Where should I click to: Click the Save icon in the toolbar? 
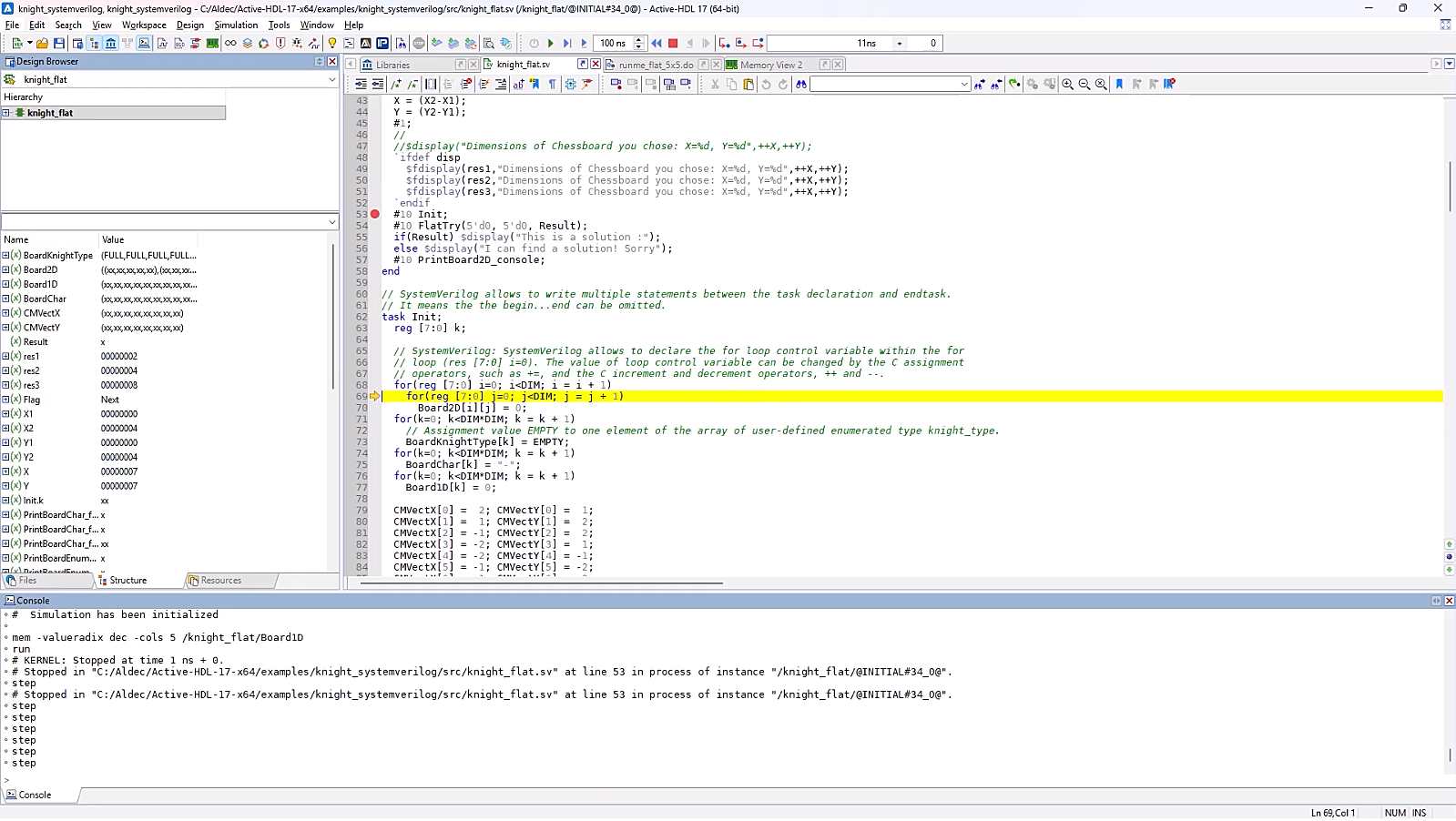coord(59,43)
